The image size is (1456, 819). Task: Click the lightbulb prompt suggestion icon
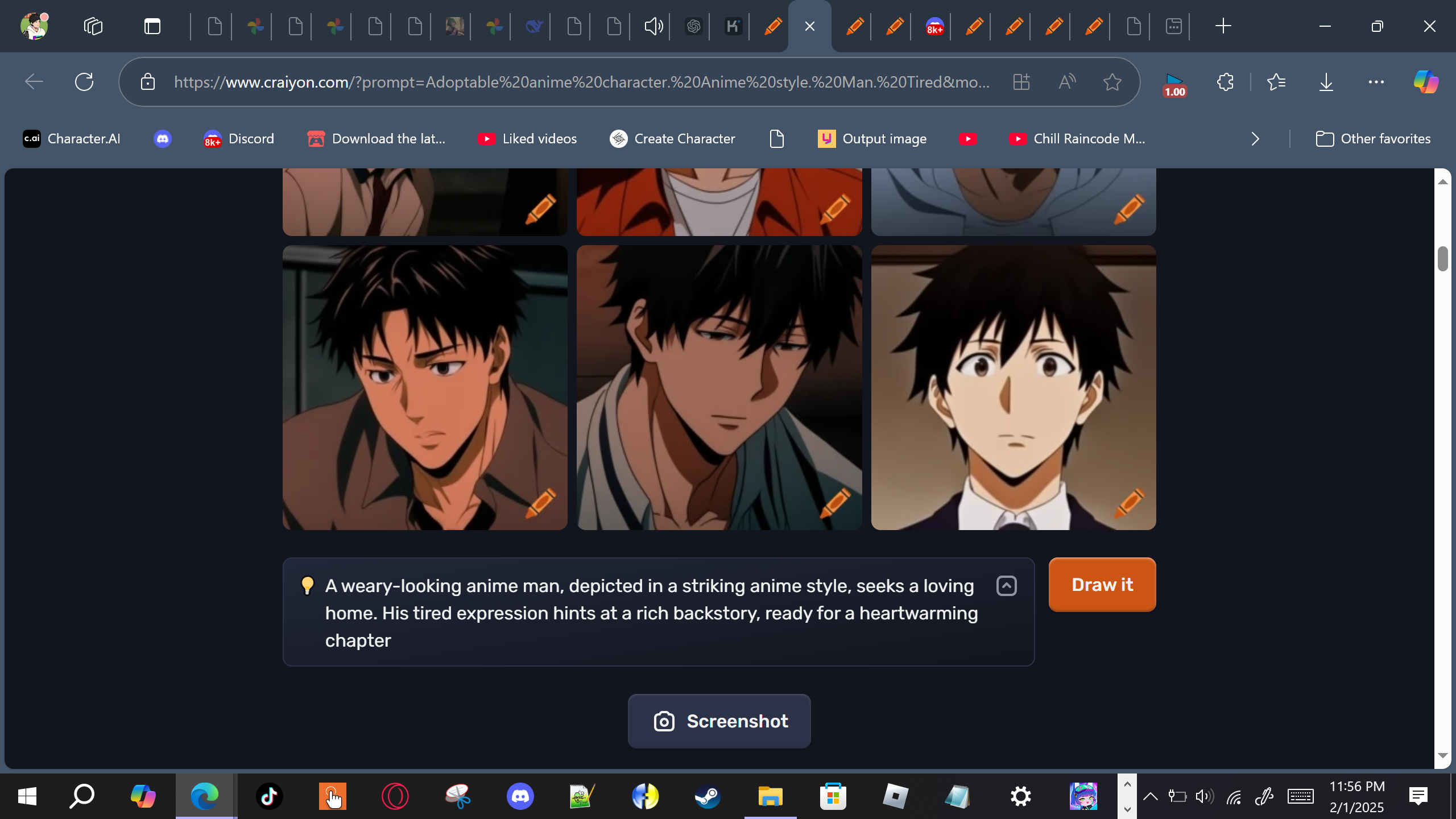(x=307, y=585)
